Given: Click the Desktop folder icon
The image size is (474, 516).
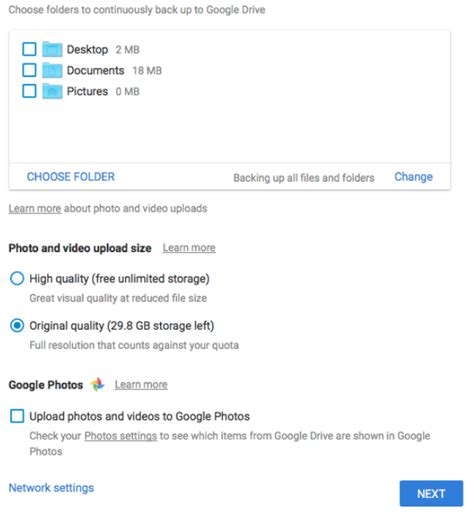Looking at the screenshot, I should click(52, 49).
